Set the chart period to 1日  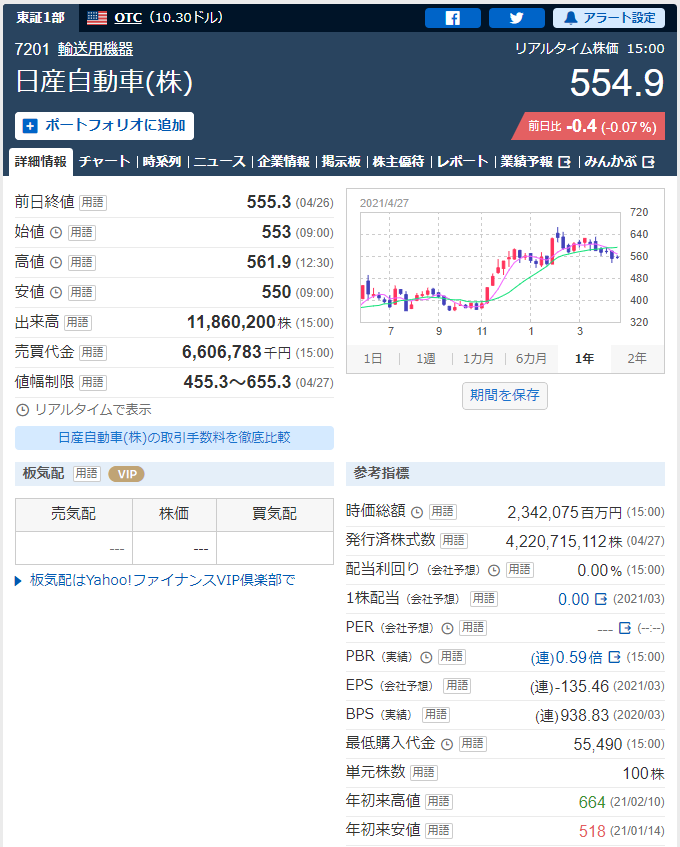(373, 359)
